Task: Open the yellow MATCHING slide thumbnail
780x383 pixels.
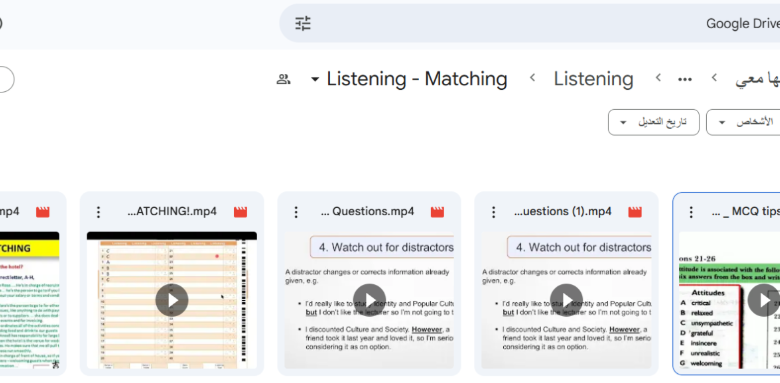Action: 29,300
